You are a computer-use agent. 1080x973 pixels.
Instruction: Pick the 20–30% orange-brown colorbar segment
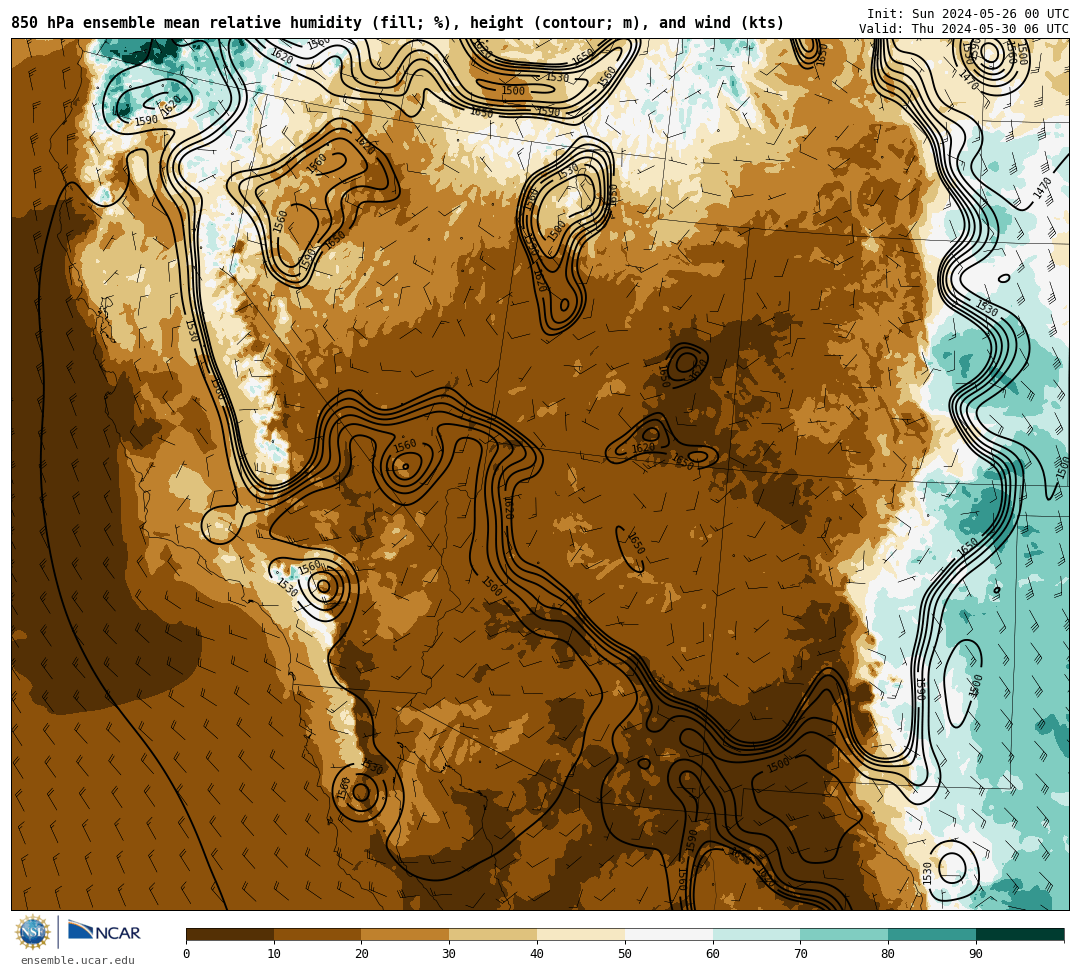(406, 934)
